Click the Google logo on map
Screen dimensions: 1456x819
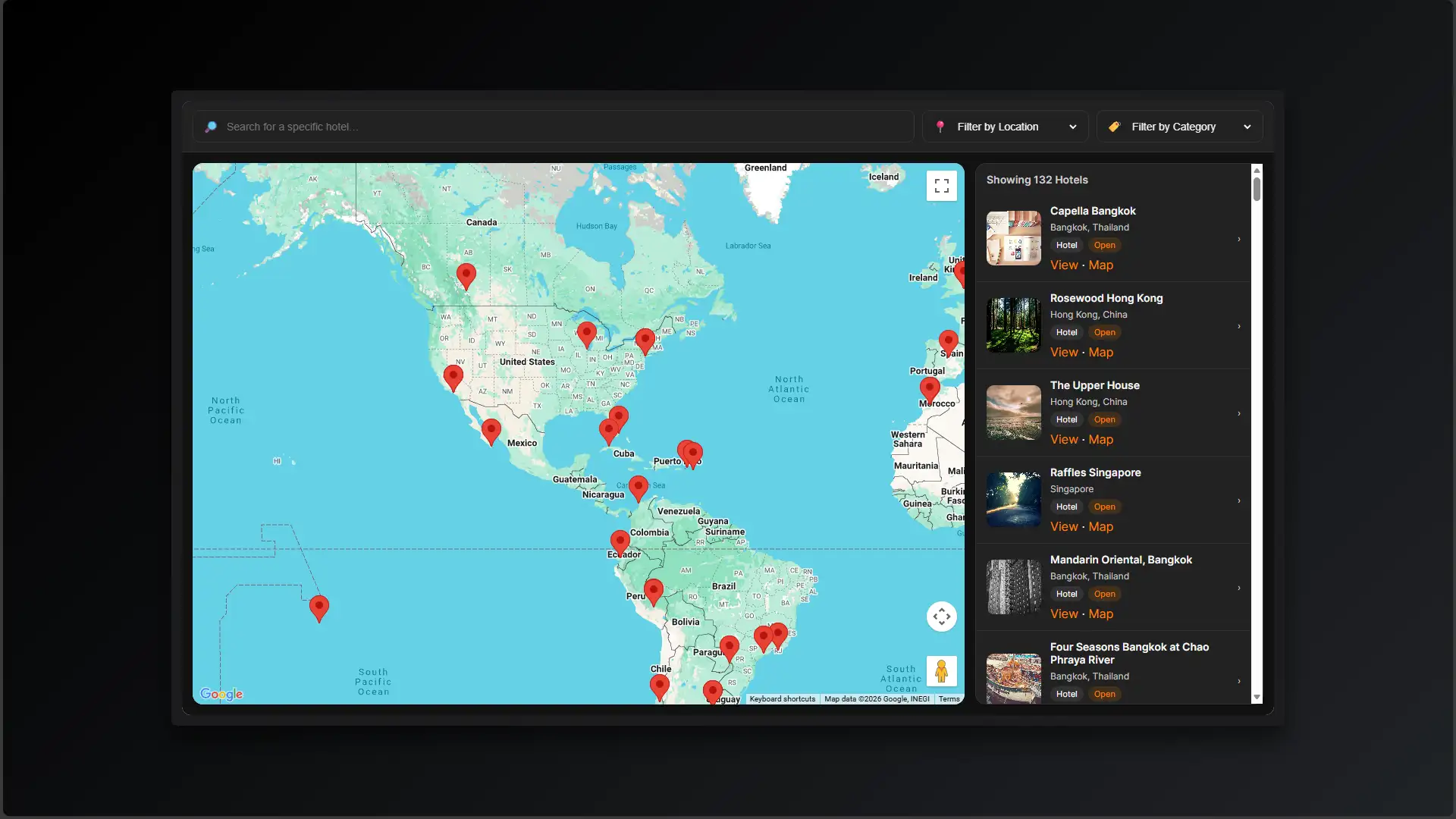(x=221, y=694)
